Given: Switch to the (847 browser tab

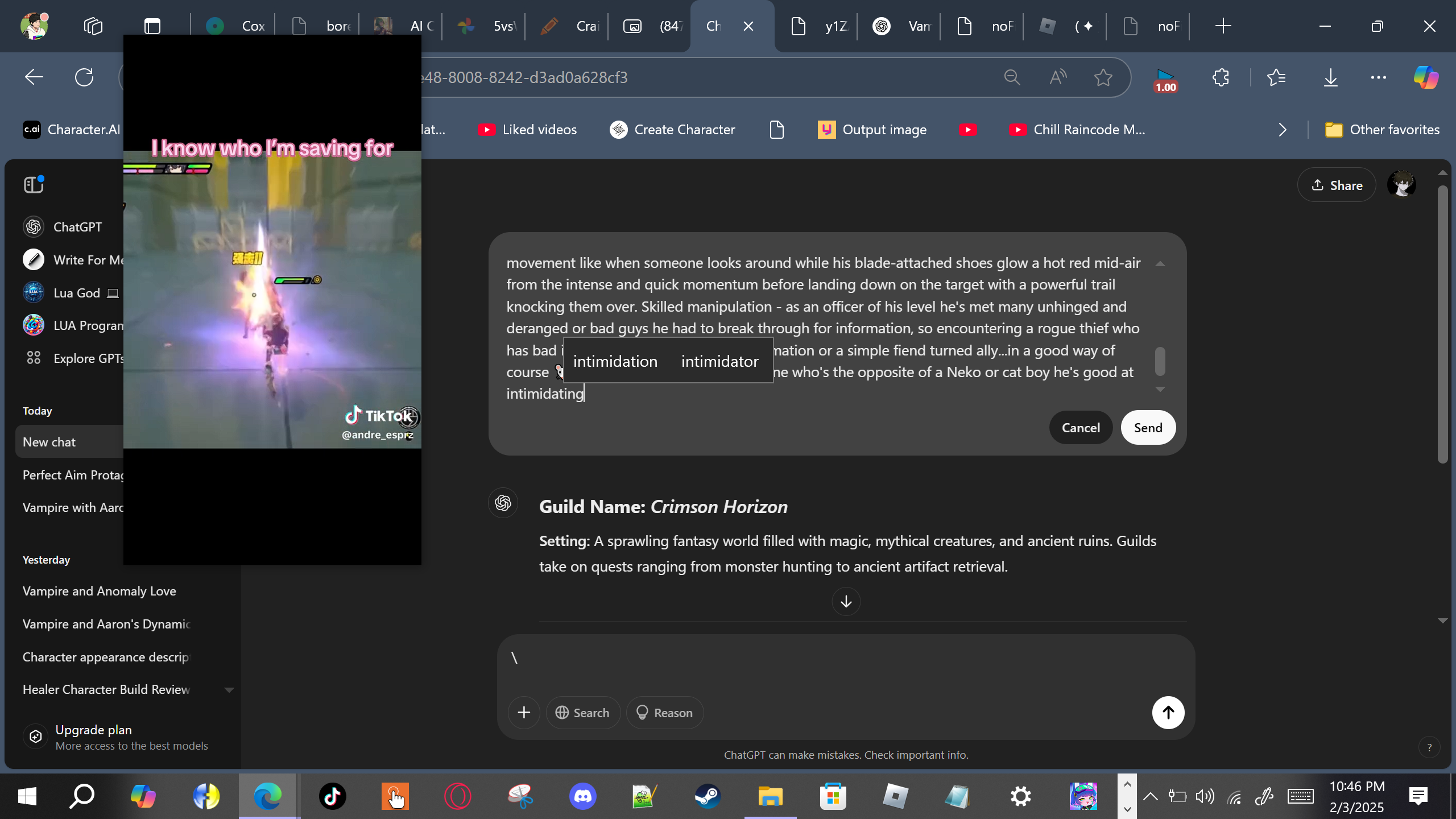Looking at the screenshot, I should coord(651,26).
